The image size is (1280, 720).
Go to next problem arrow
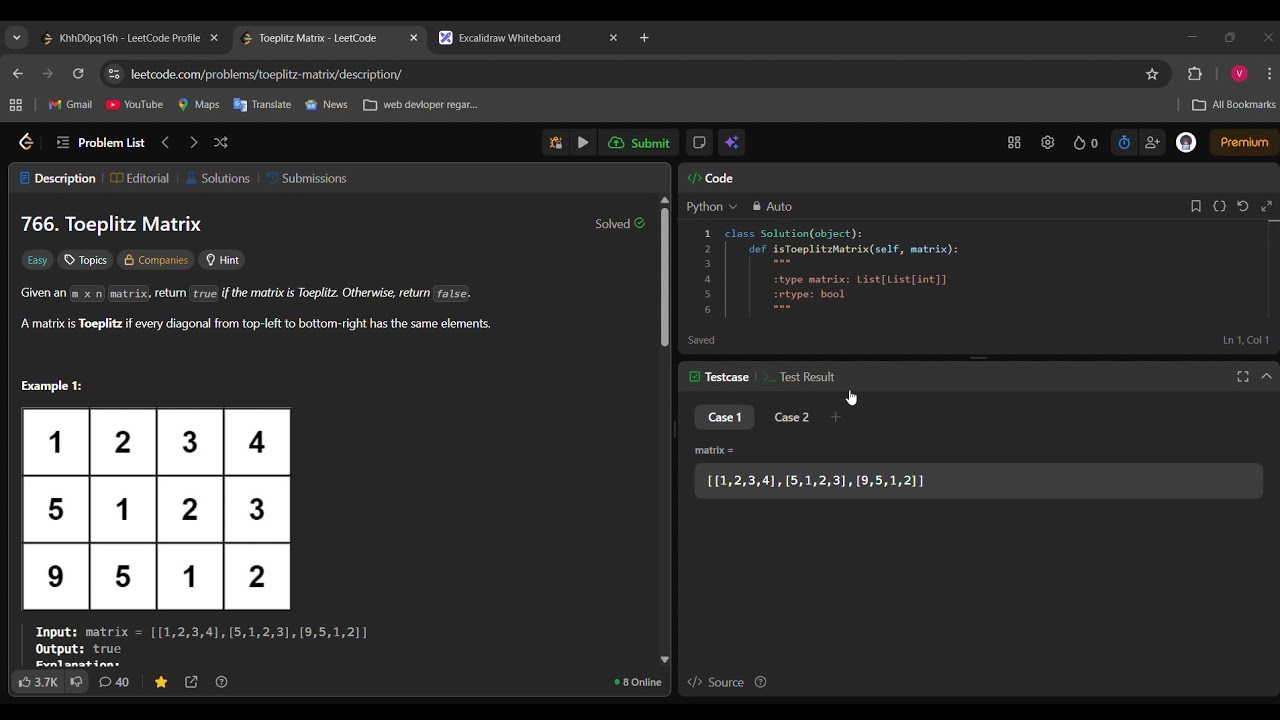[193, 142]
